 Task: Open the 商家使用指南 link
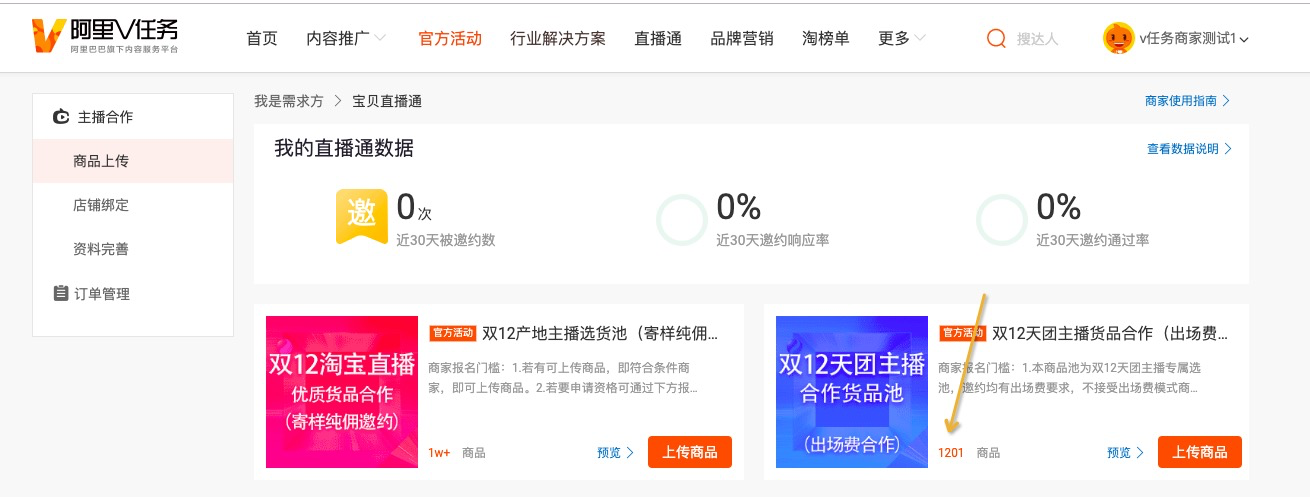coord(1187,101)
